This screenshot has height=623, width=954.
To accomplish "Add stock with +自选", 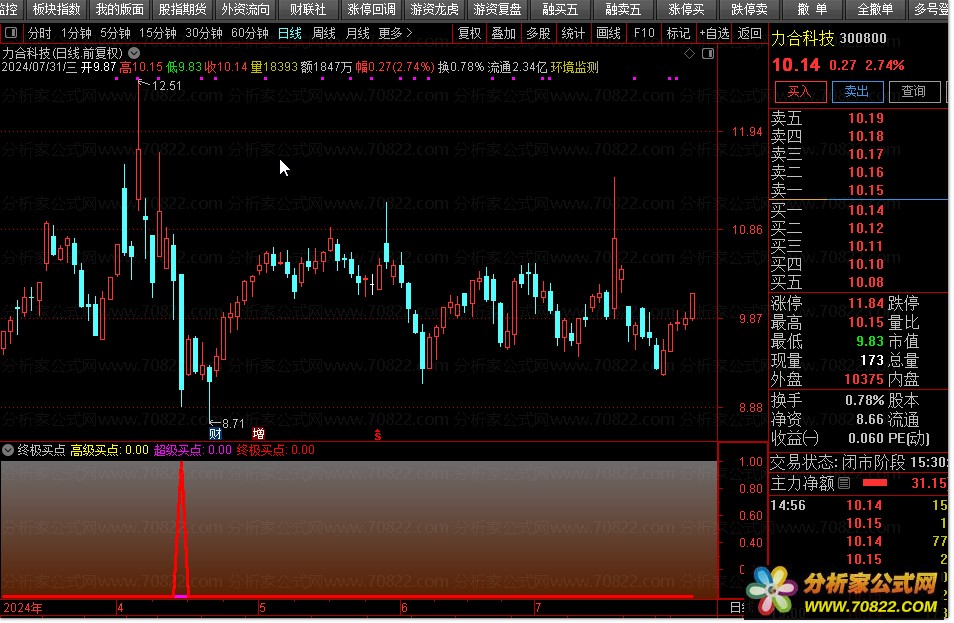I will point(714,33).
